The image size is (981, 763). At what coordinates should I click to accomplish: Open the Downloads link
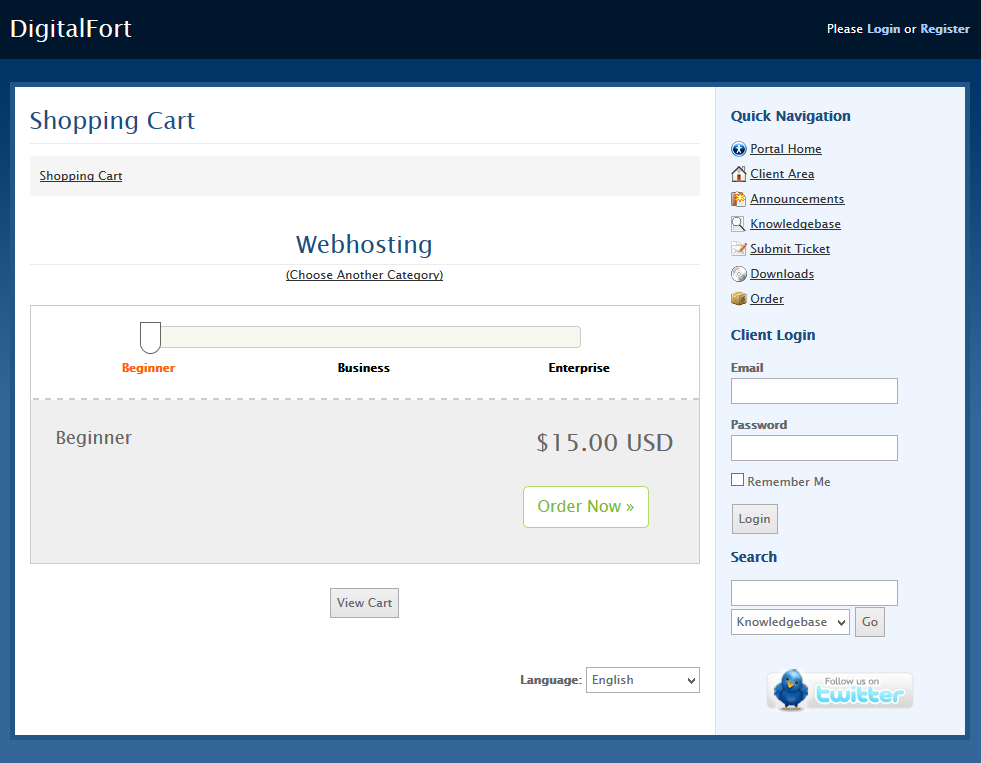pos(782,274)
